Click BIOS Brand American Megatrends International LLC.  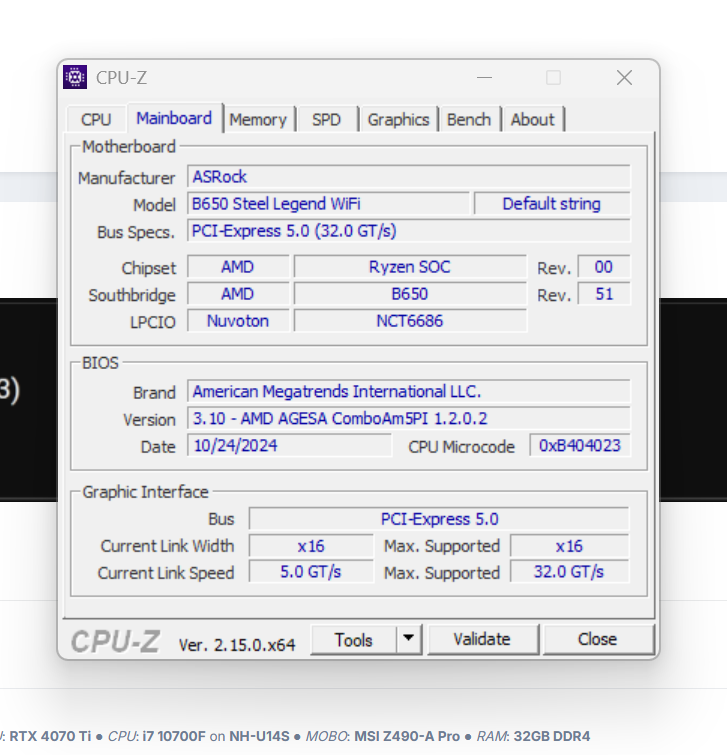point(409,391)
